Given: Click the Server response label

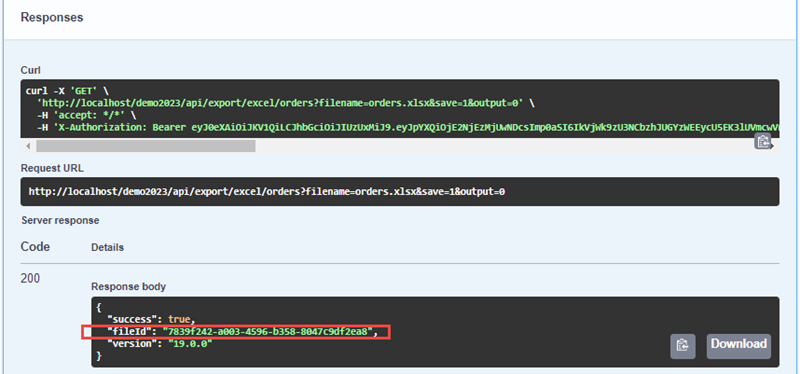Looking at the screenshot, I should click(60, 220).
